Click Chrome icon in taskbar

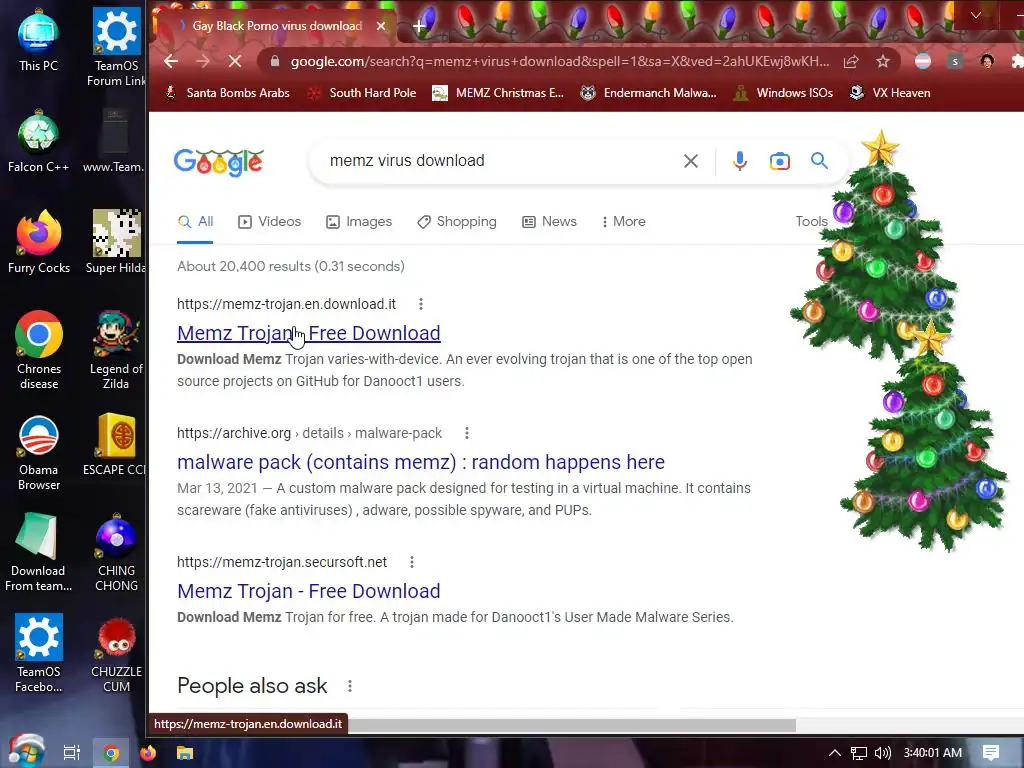pos(111,753)
